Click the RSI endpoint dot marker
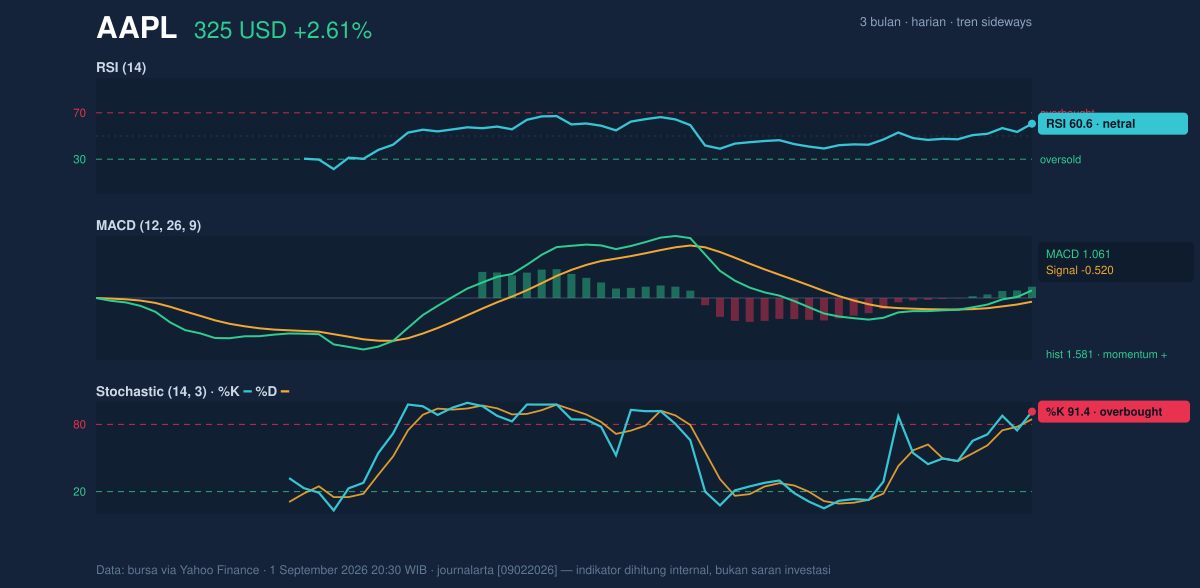The width and height of the screenshot is (1200, 588). point(1032,124)
